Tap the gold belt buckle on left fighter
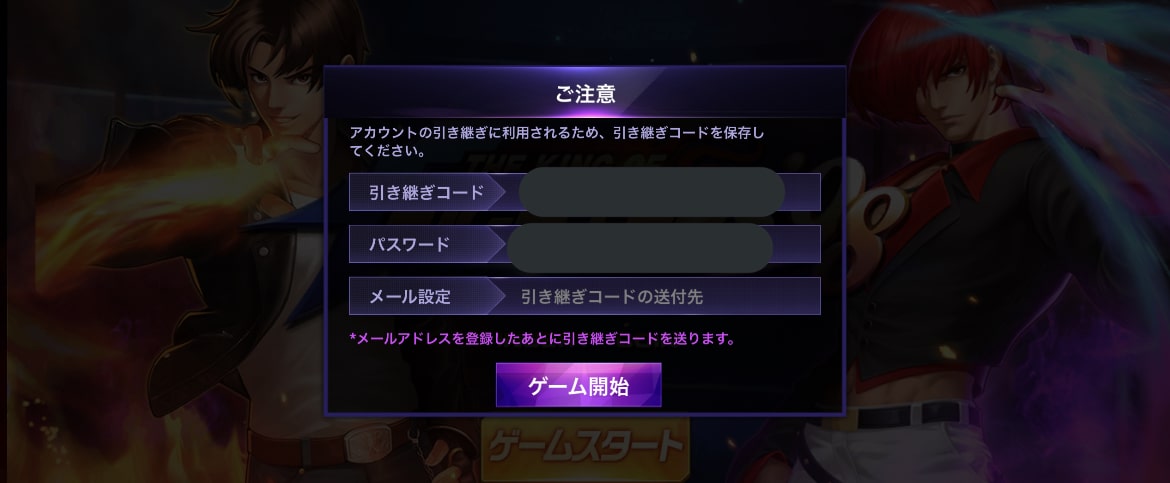Viewport: 1170px width, 483px height. 369,443
